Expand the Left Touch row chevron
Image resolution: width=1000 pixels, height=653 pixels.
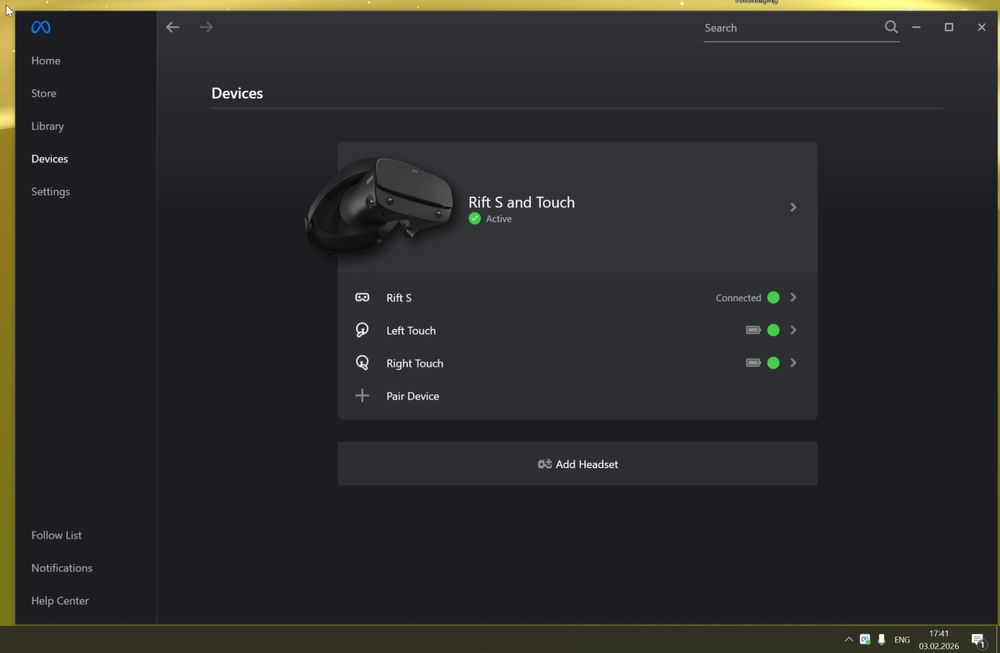coord(793,330)
